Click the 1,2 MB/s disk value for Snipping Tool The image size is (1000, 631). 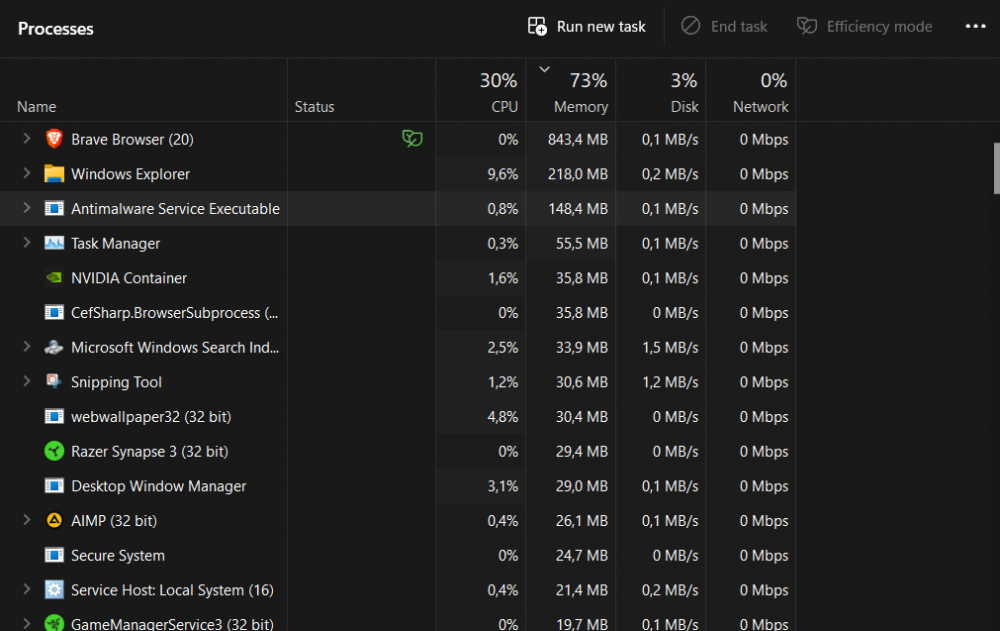(x=670, y=382)
